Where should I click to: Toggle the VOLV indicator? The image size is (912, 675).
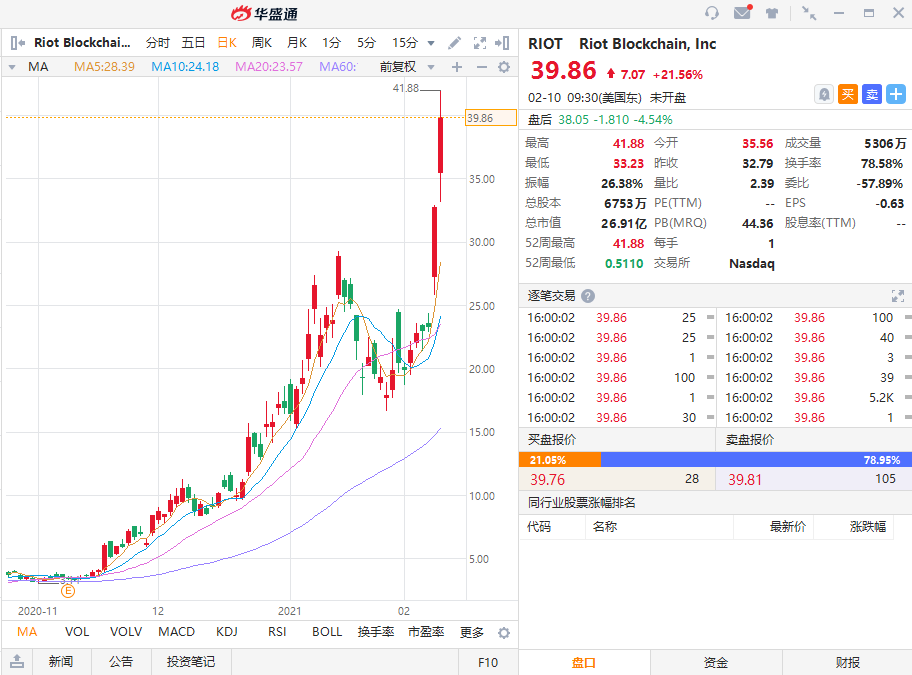click(x=126, y=632)
